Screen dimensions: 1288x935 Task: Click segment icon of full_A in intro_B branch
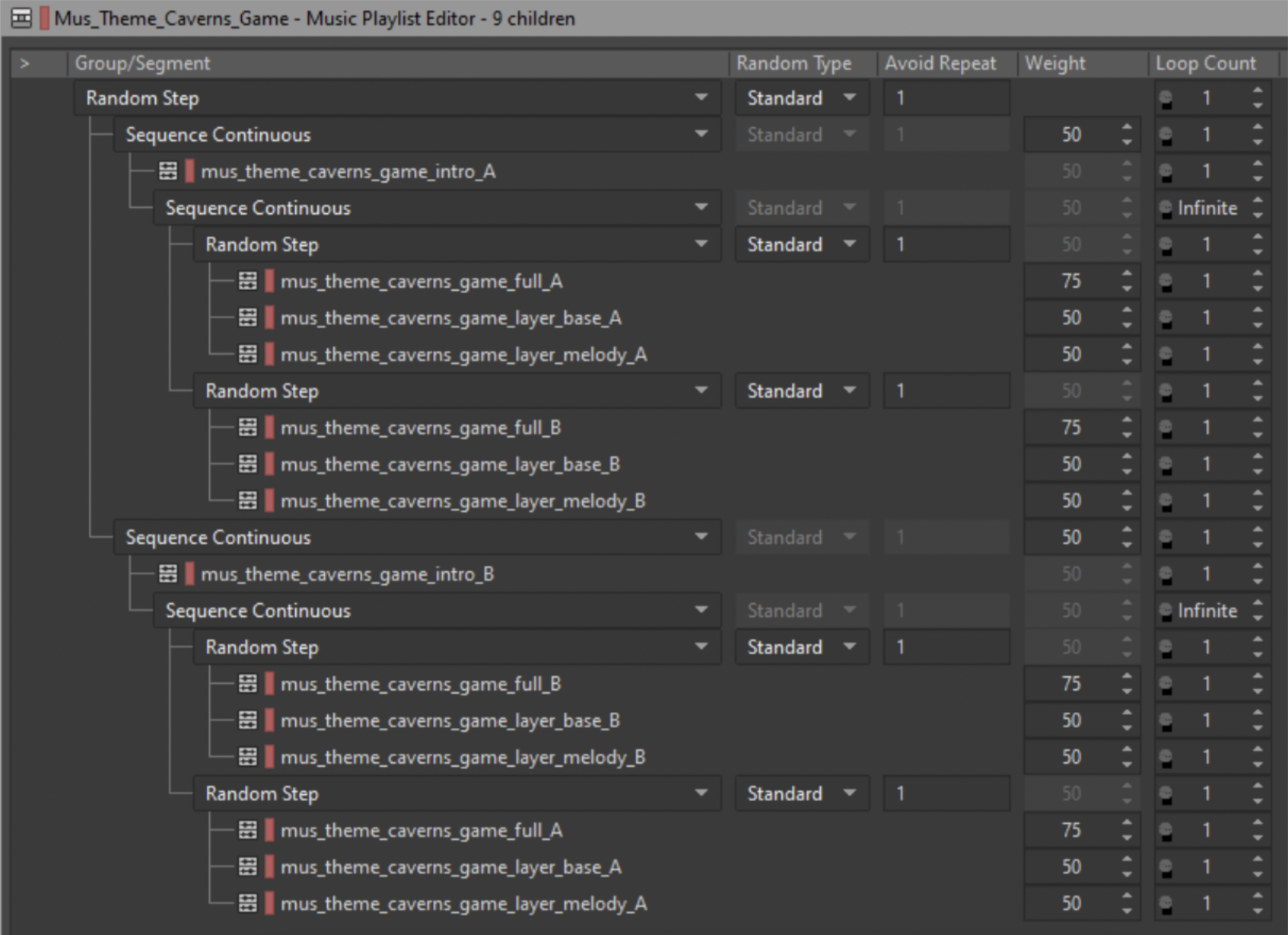[248, 831]
